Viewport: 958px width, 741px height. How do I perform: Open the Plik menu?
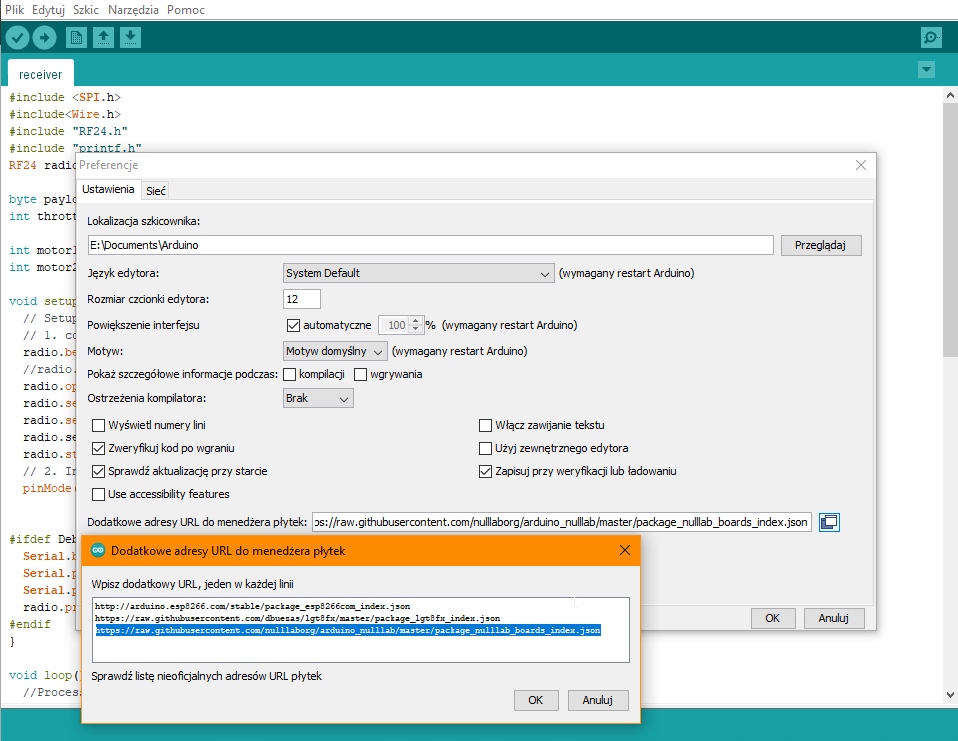[x=15, y=10]
